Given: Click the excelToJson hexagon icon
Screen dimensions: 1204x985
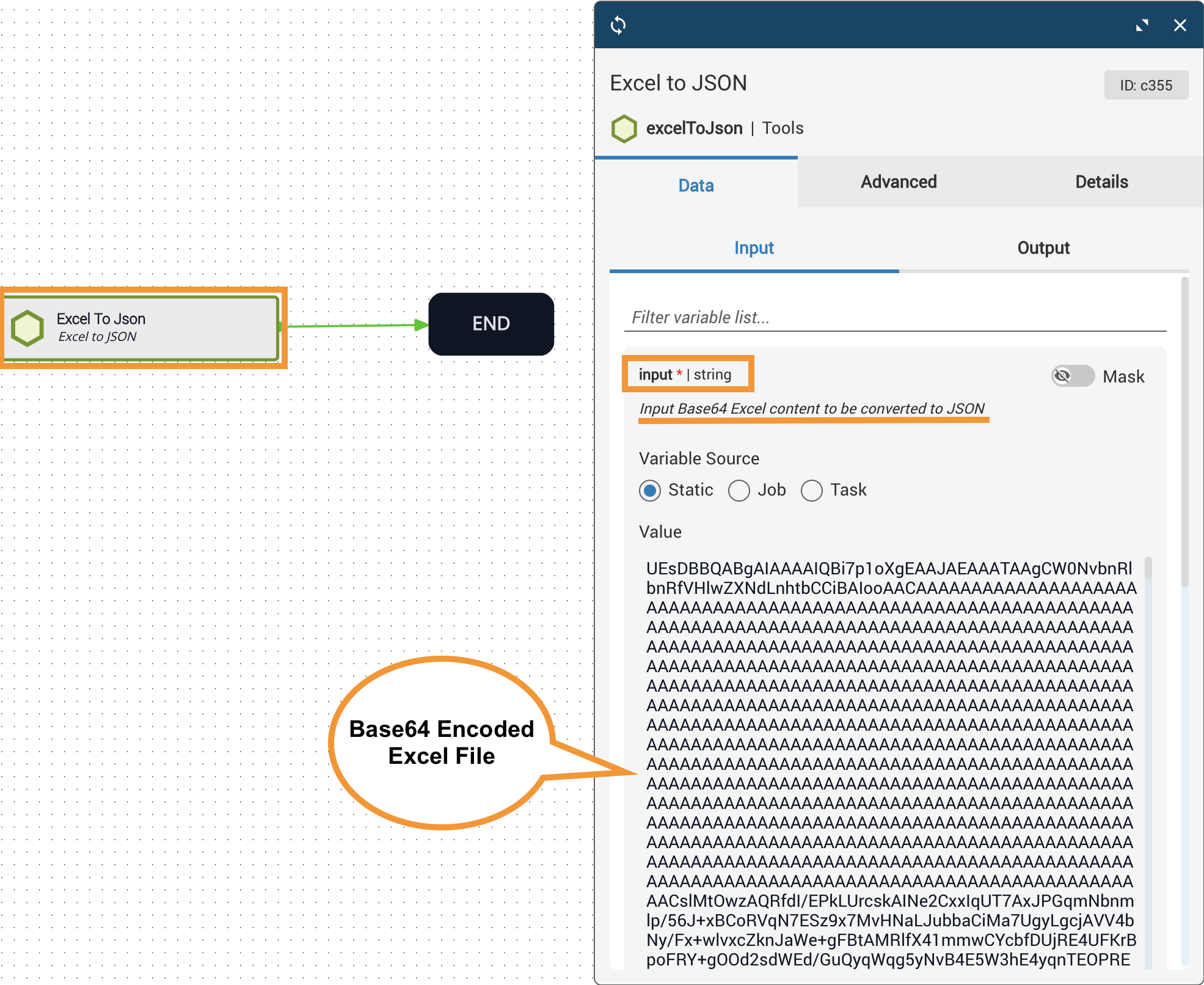Looking at the screenshot, I should [624, 128].
